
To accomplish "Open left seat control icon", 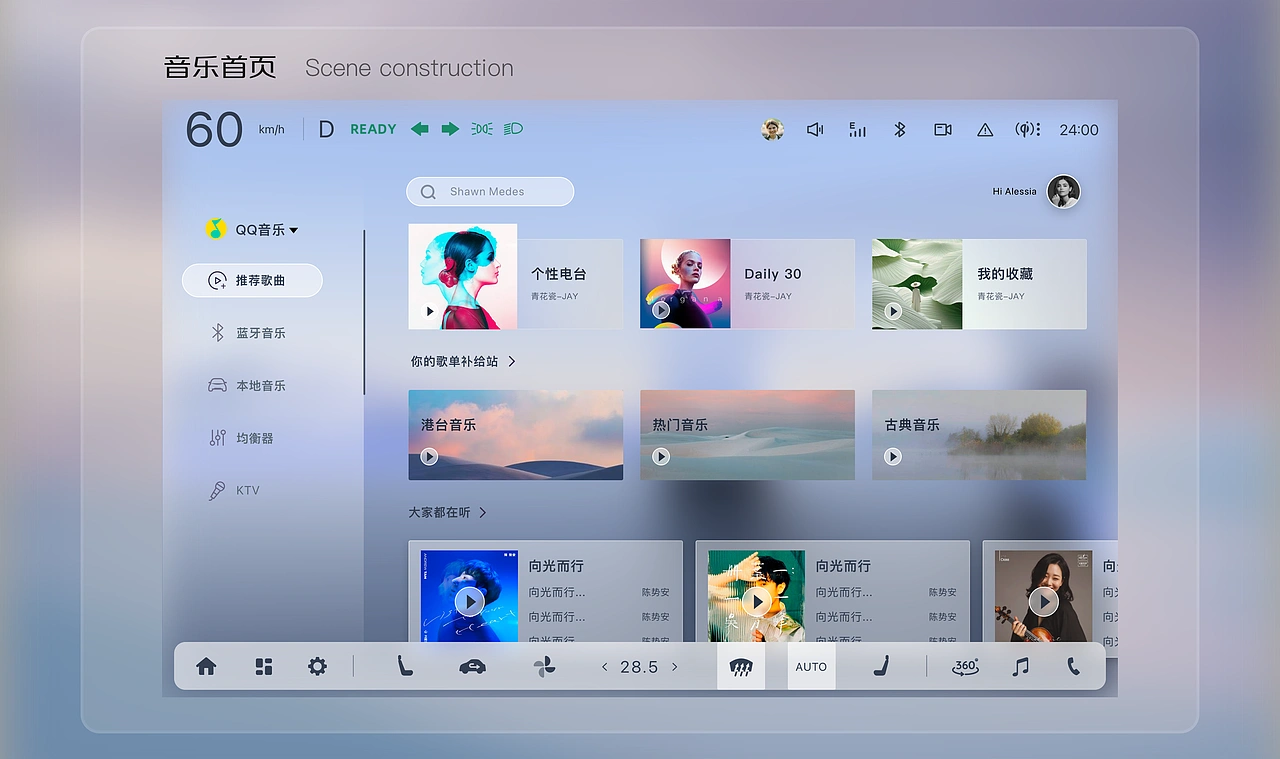I will point(405,666).
